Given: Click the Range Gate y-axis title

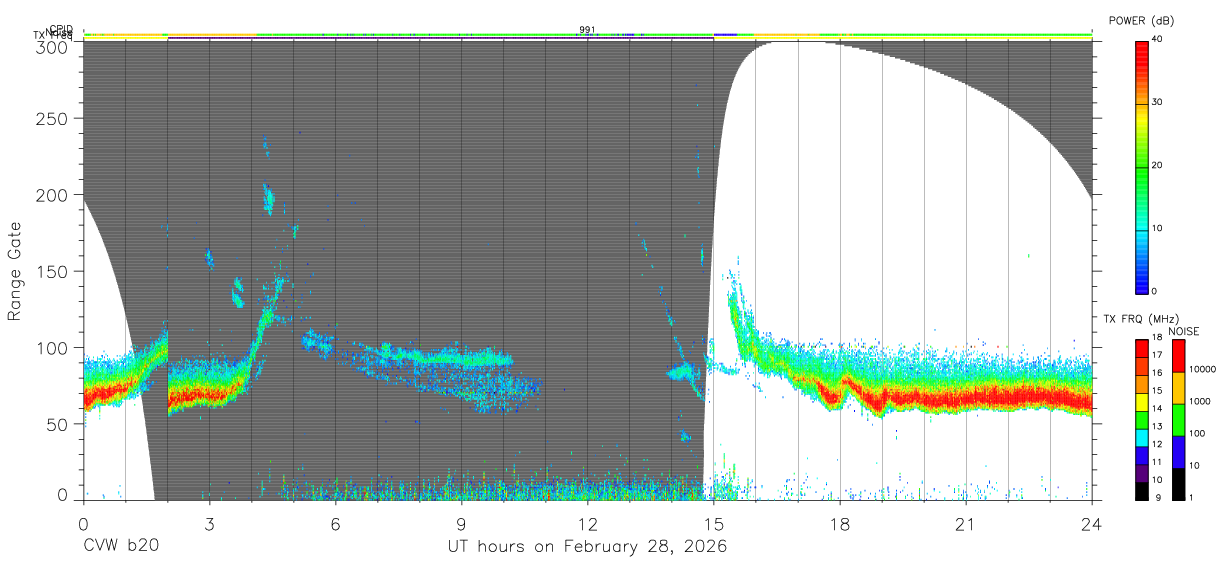Looking at the screenshot, I should click(15, 271).
